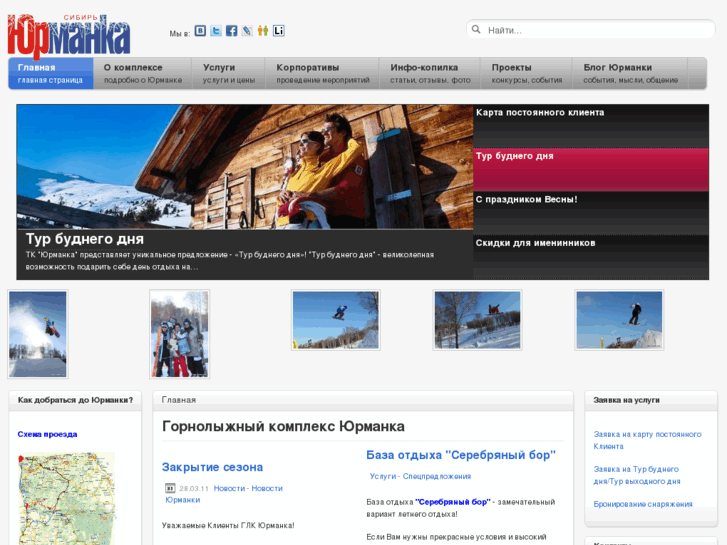Open the Бронирование снаряжения link
This screenshot has width=727, height=545.
pyautogui.click(x=643, y=504)
